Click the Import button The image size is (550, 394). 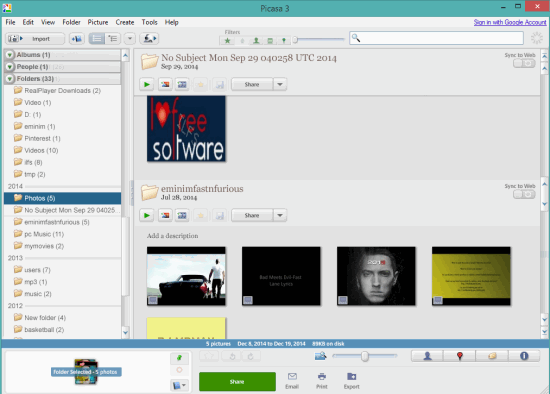(x=35, y=39)
